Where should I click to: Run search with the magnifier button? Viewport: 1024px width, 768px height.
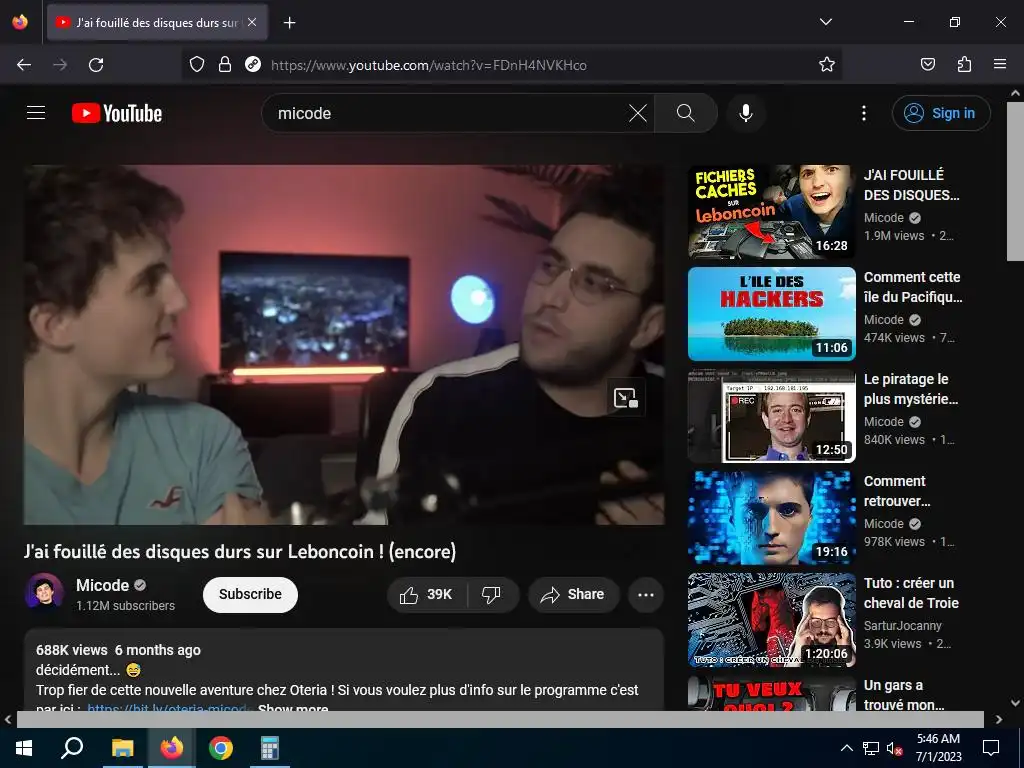[x=686, y=113]
